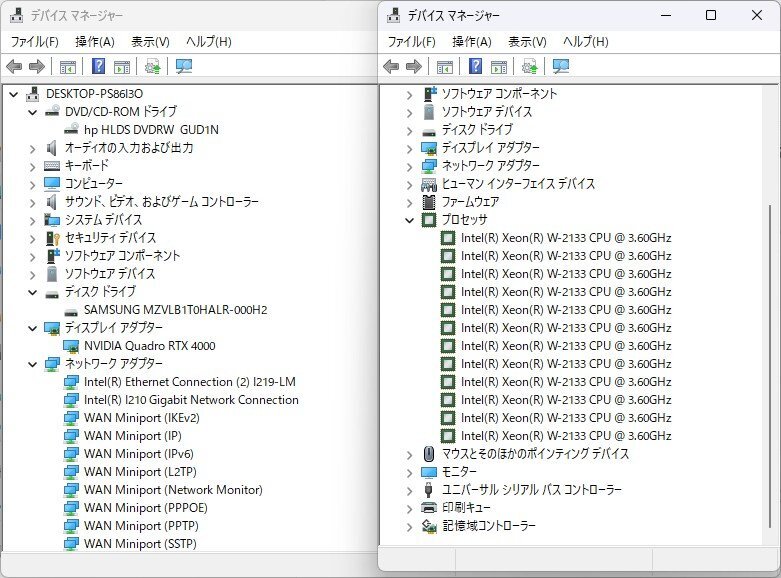The height and width of the screenshot is (578, 781).
Task: Select WAN Miniport (PPTP)
Action: click(x=141, y=526)
